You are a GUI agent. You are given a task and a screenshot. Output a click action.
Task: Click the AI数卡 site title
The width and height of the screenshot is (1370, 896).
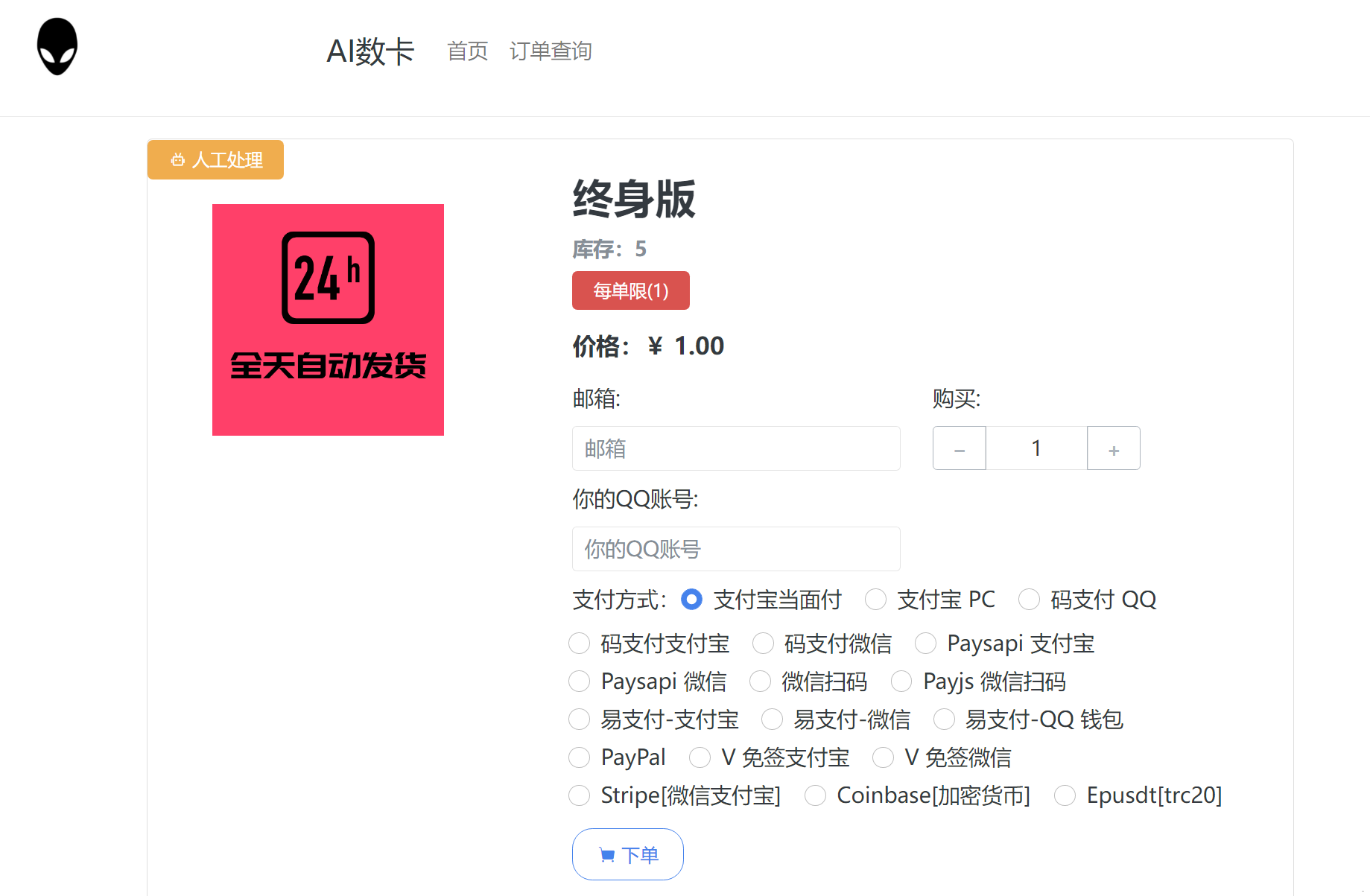coord(370,51)
